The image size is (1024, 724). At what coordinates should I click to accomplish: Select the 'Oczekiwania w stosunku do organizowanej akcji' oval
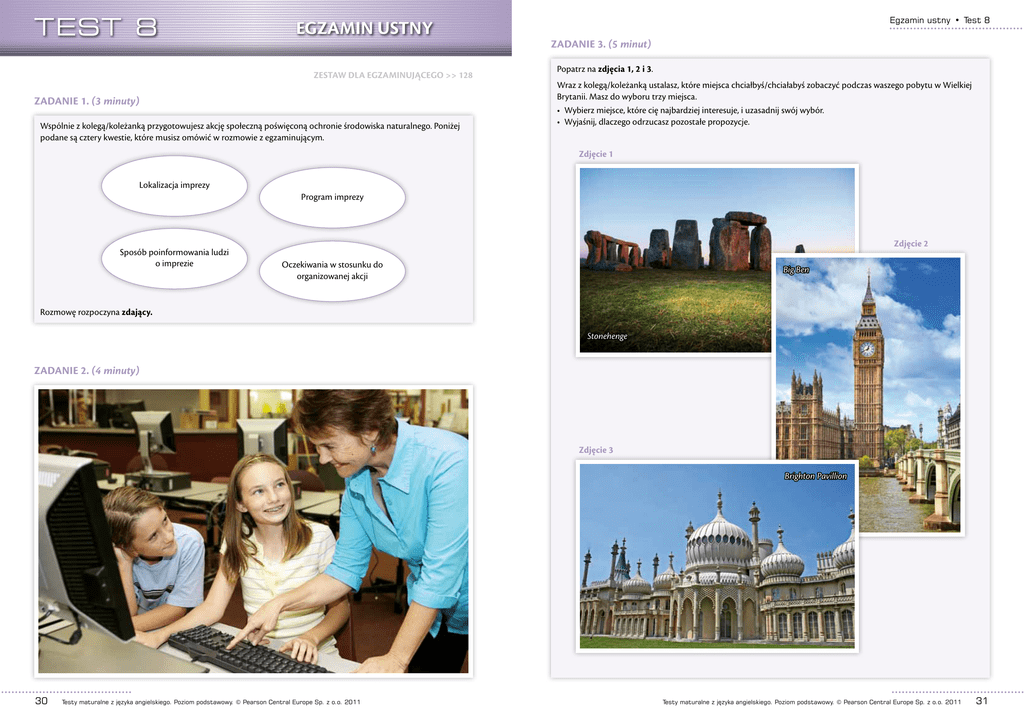pos(332,270)
